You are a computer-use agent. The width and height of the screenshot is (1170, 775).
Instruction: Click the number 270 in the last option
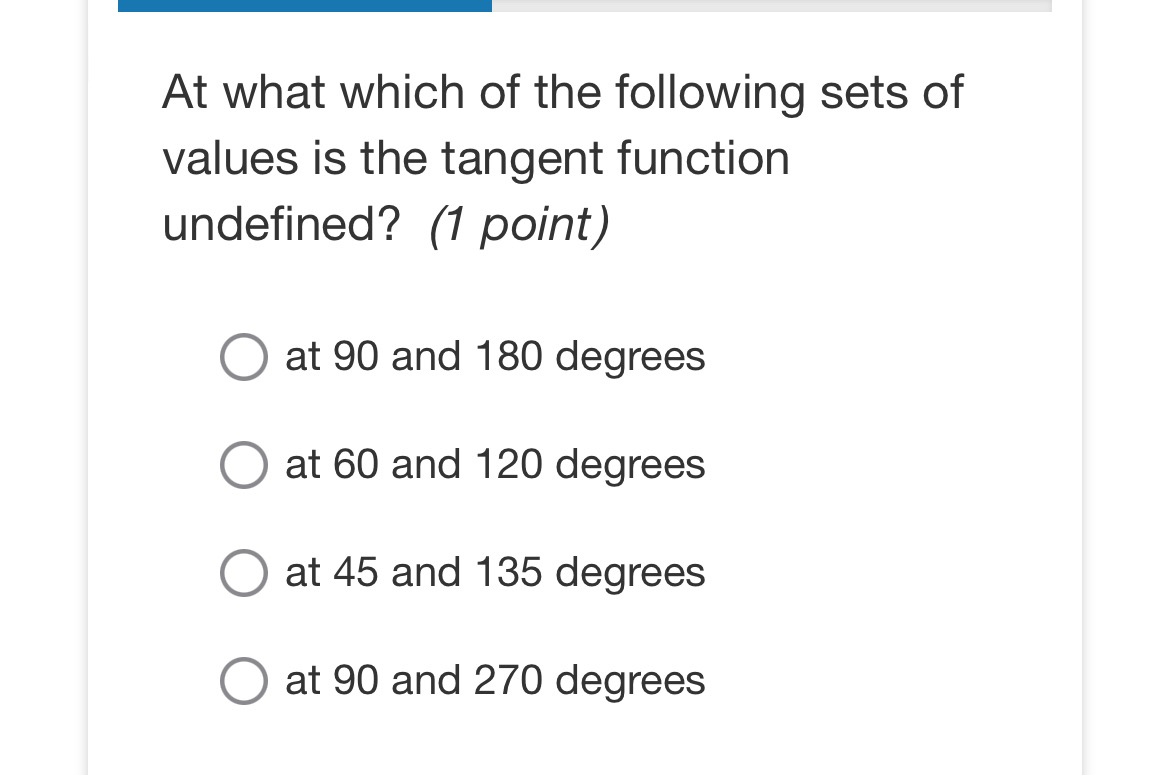point(509,681)
